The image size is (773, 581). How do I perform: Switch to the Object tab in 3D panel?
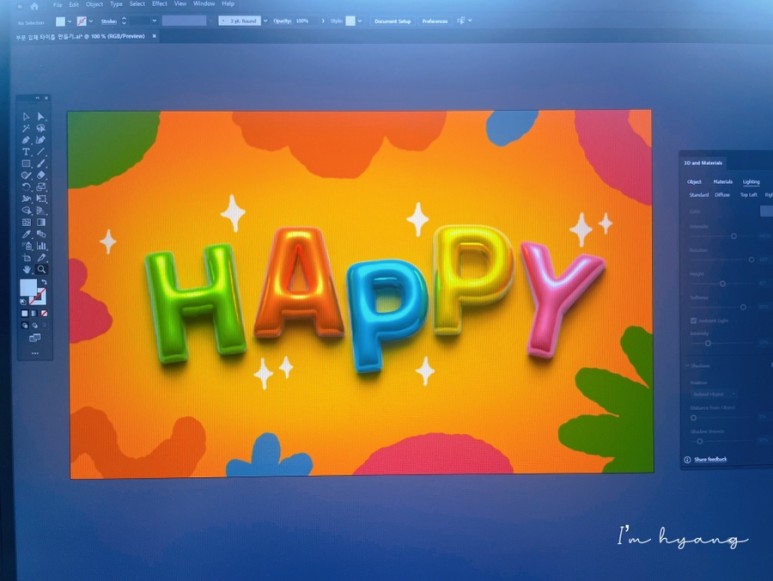click(x=694, y=182)
